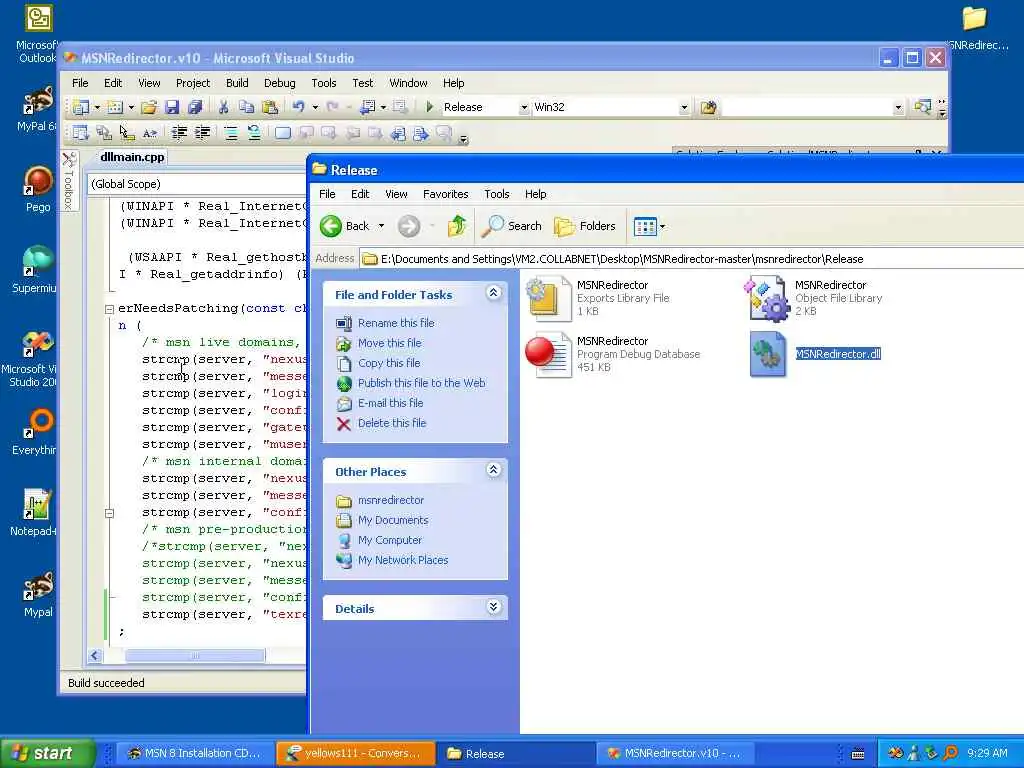Open Search pane in Release window
This screenshot has height=768, width=1024.
(x=512, y=226)
